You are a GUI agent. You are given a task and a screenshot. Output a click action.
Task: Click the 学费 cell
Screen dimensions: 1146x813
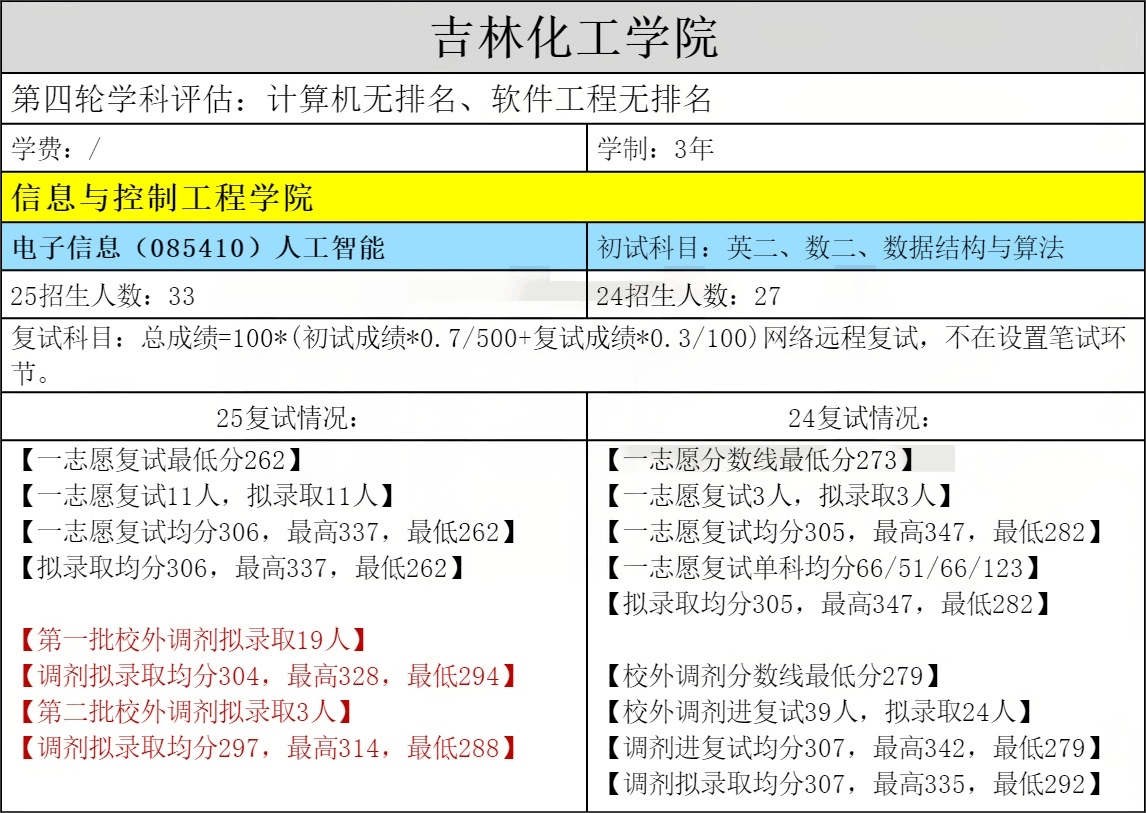[56, 149]
